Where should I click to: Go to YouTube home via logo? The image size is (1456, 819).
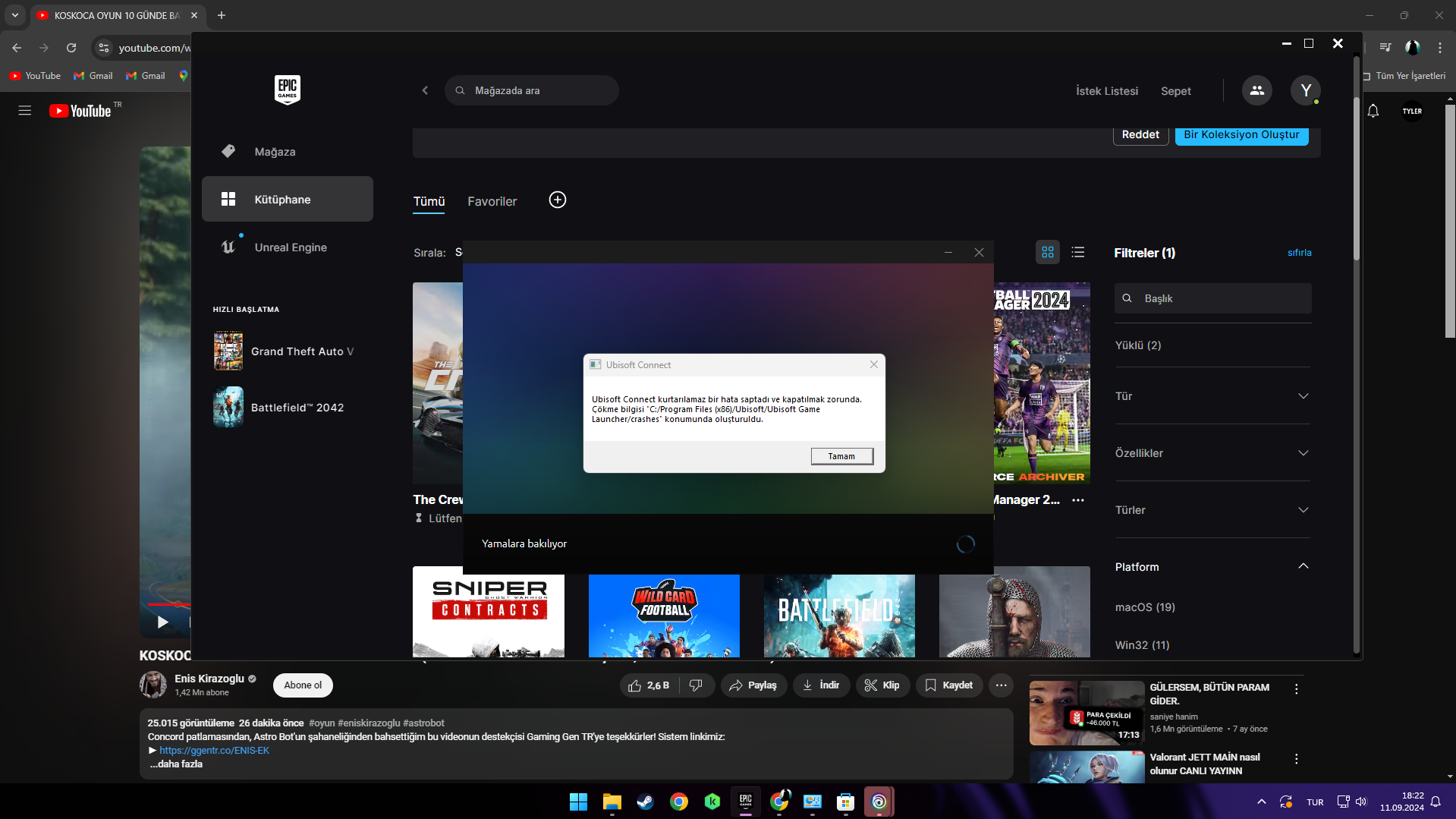(x=80, y=111)
